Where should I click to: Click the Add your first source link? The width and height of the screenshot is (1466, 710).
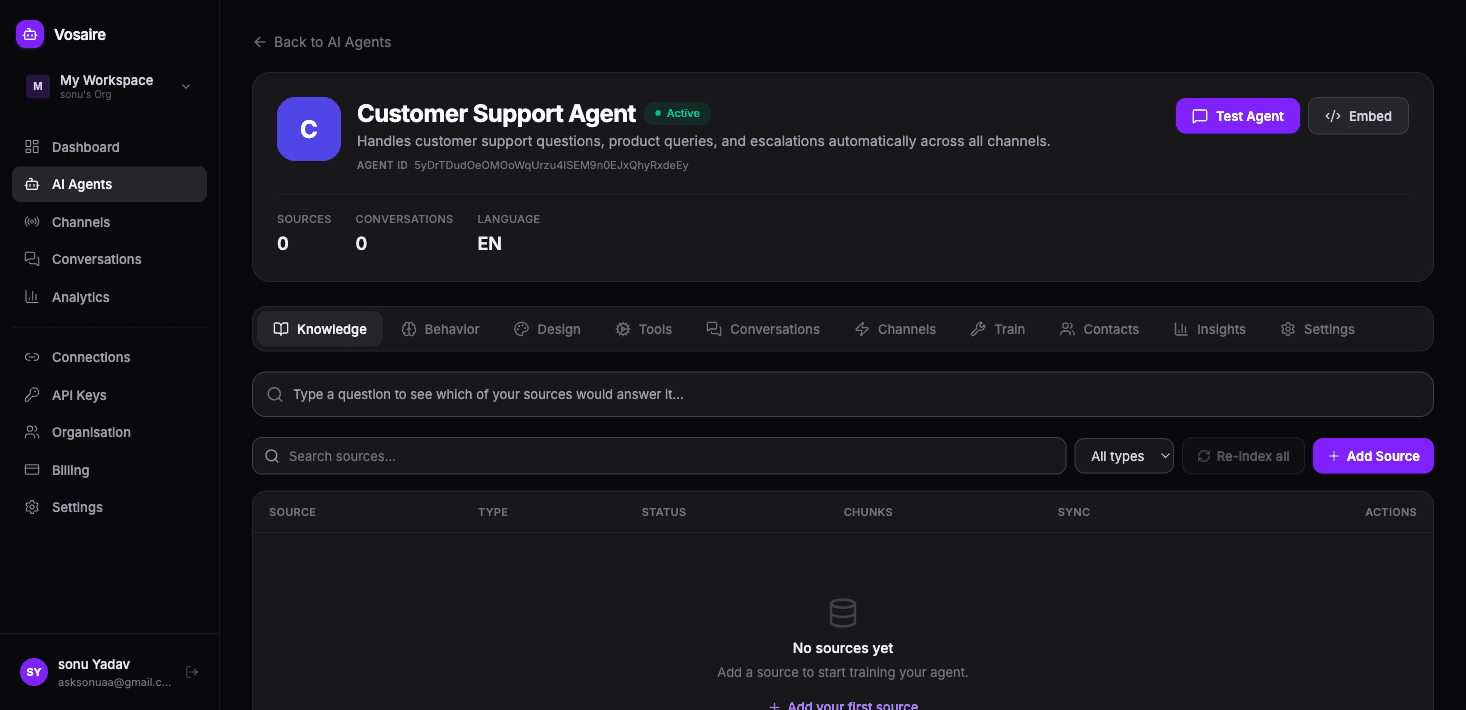[x=843, y=704]
